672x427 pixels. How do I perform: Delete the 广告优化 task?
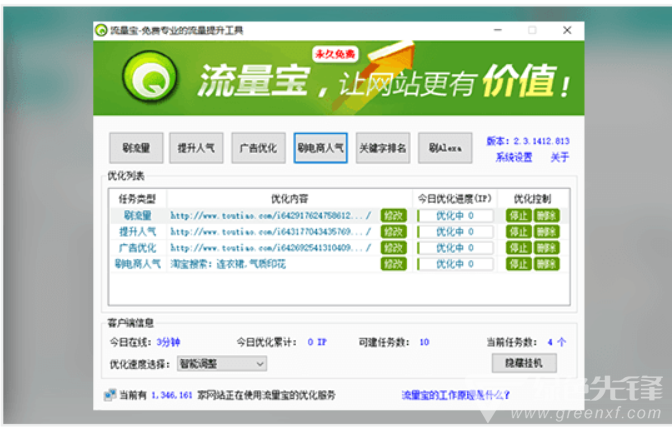[x=546, y=248]
